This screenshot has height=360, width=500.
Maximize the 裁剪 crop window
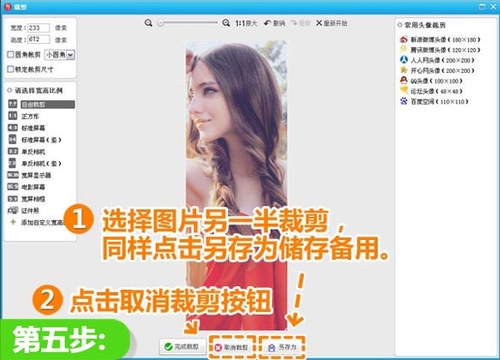pyautogui.click(x=482, y=7)
